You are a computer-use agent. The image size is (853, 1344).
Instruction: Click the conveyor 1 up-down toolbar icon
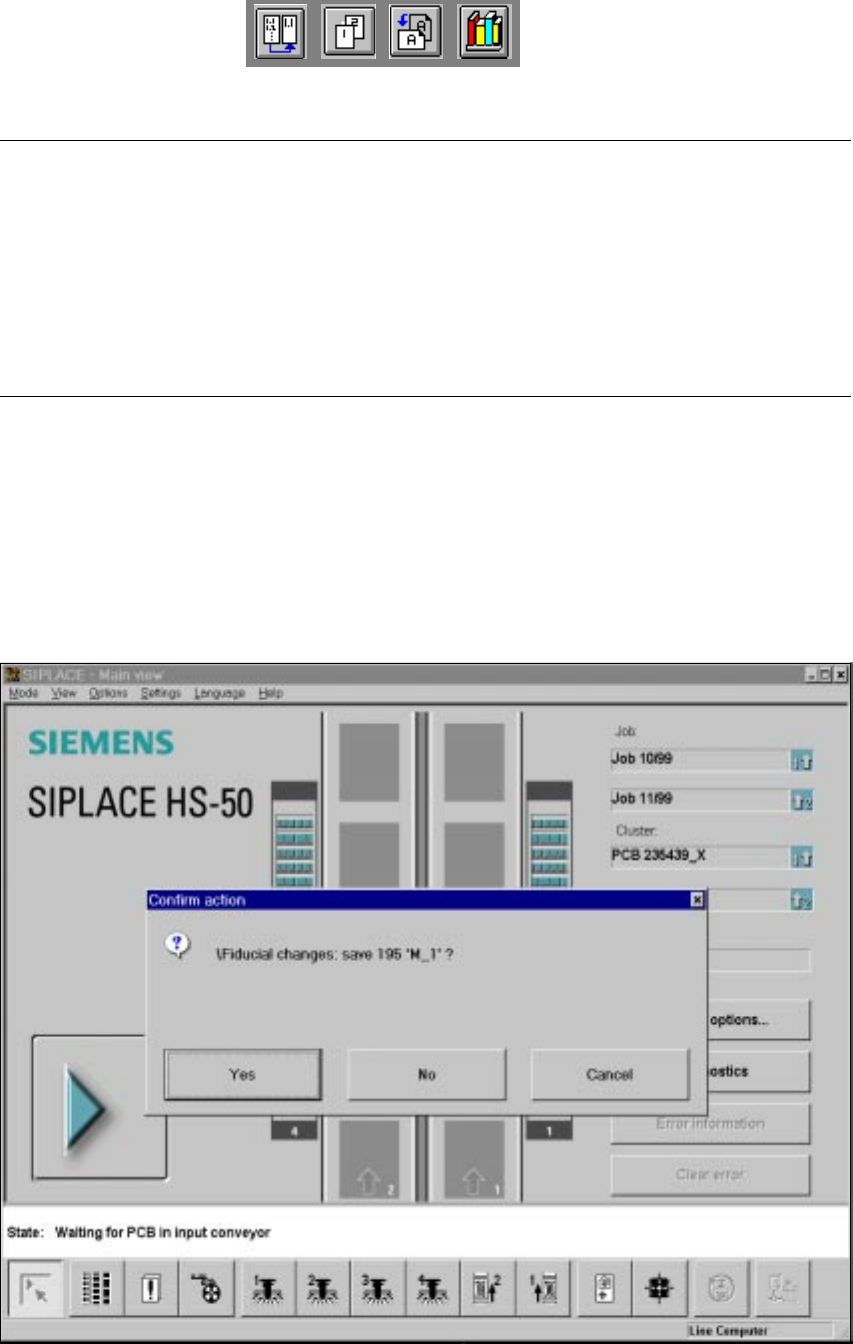pos(541,1288)
